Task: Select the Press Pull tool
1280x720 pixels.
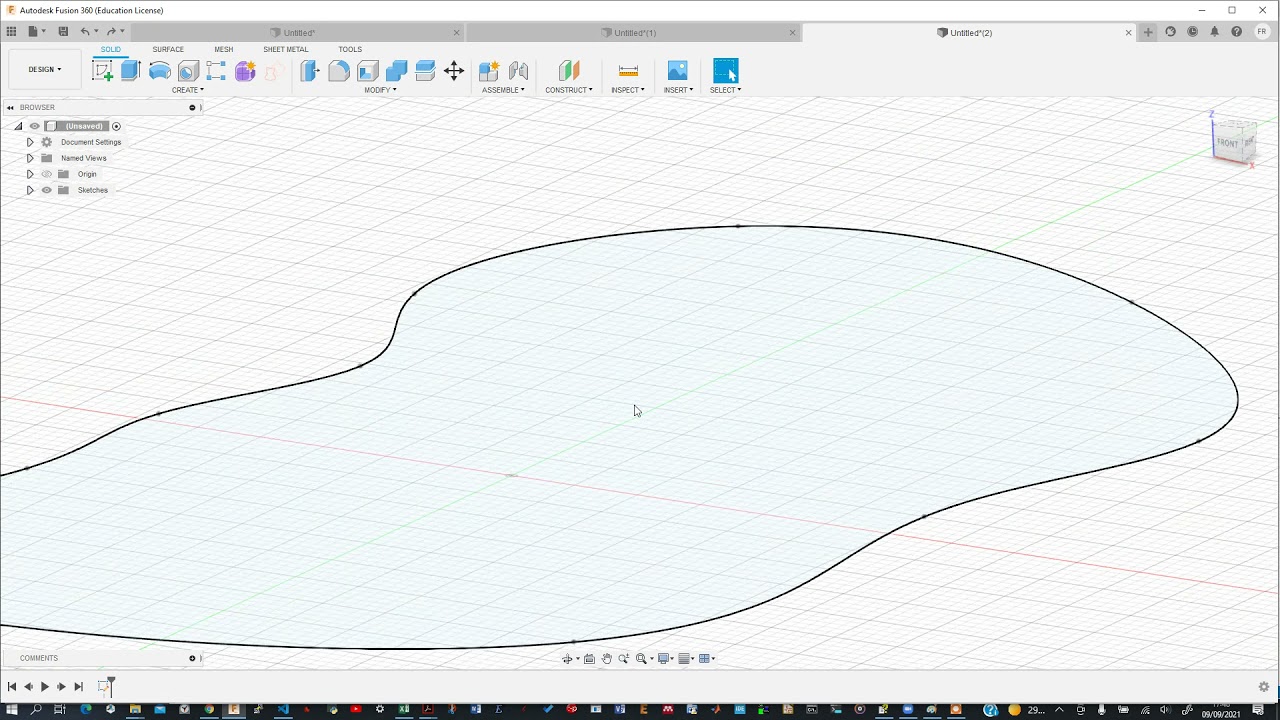Action: 310,71
